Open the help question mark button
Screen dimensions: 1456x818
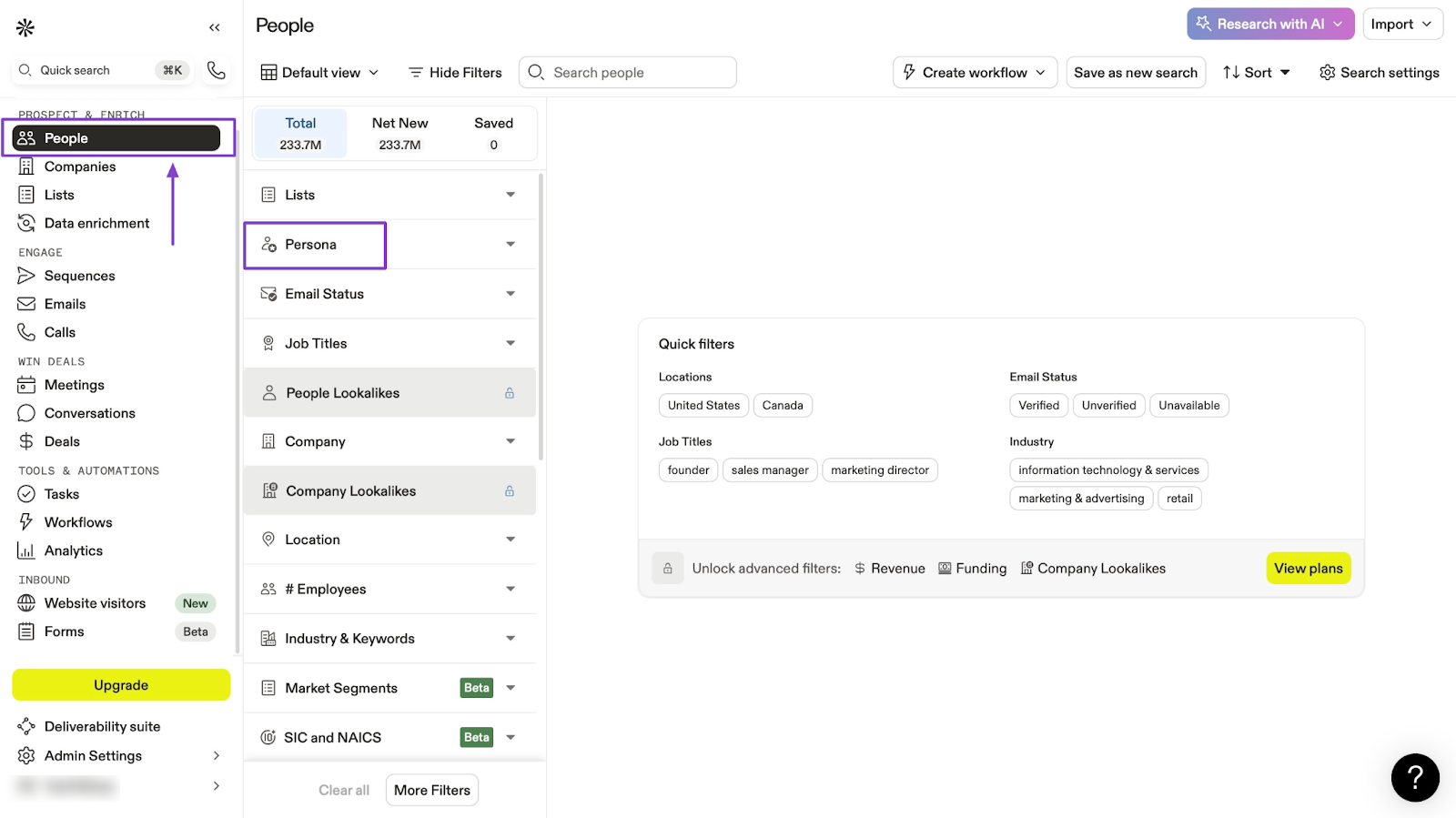point(1414,777)
